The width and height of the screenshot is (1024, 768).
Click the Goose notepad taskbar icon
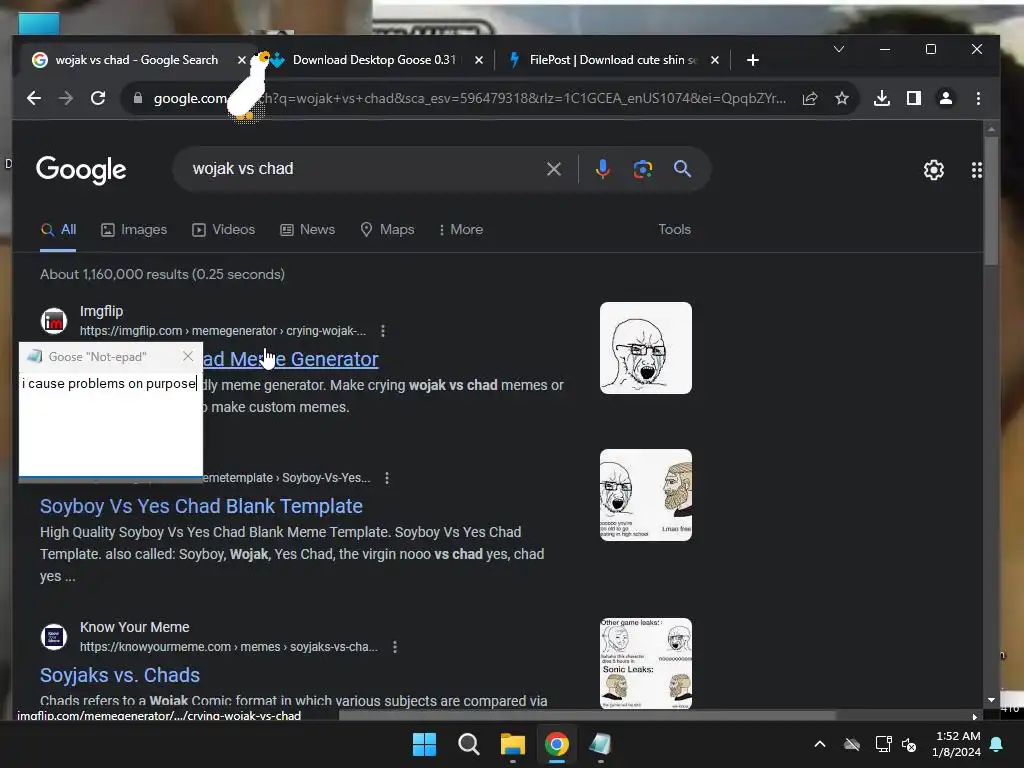600,744
